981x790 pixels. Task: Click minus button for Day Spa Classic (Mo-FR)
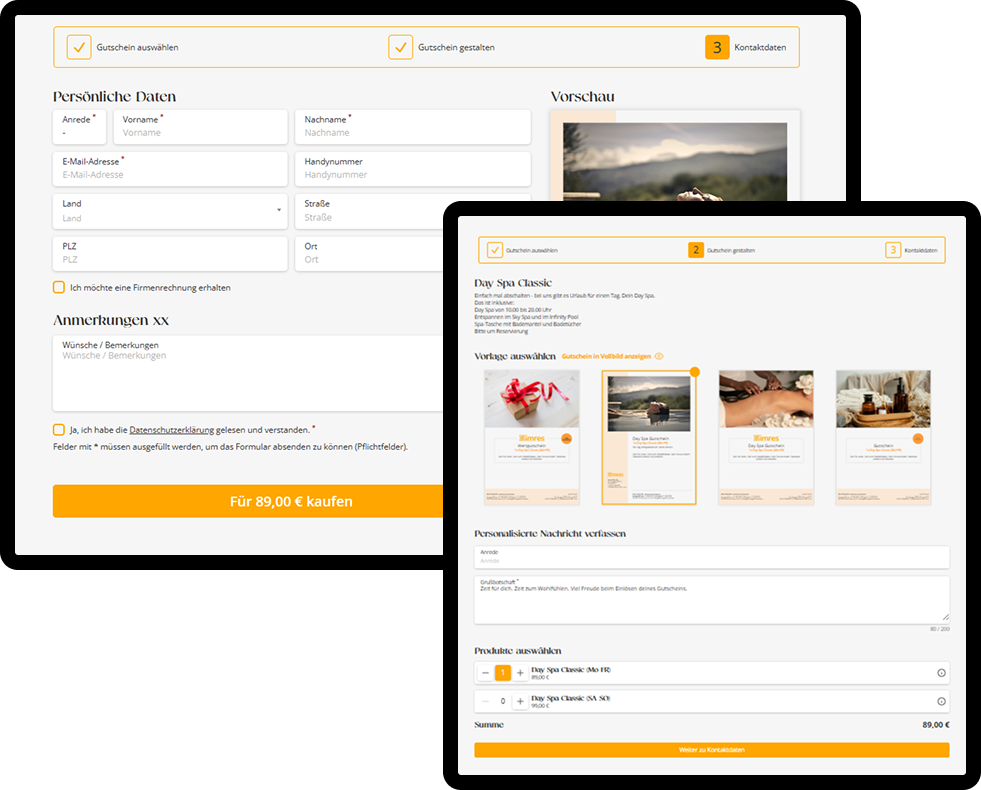(x=485, y=673)
